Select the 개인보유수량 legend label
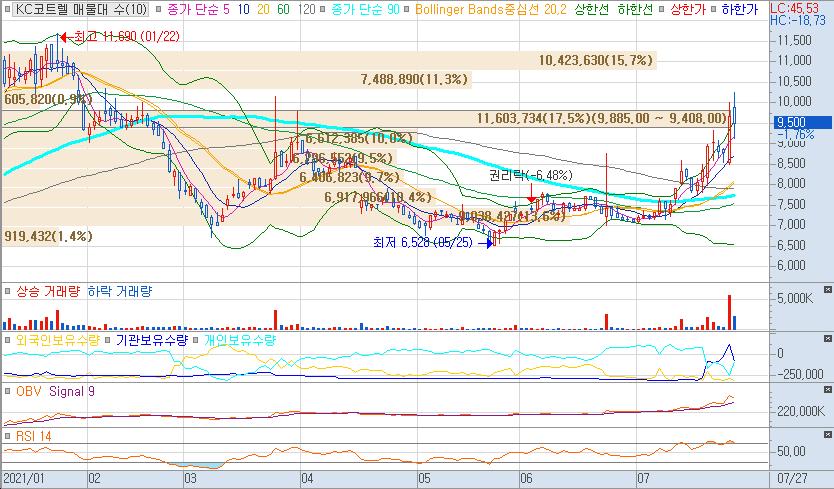Viewport: 834px width, 489px height. [x=240, y=340]
